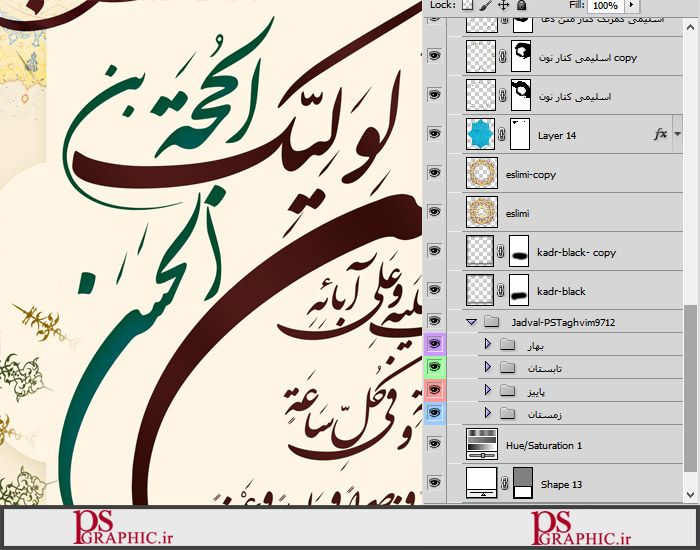The image size is (700, 550).
Task: Expand the تابستان folder group
Action: [x=488, y=367]
